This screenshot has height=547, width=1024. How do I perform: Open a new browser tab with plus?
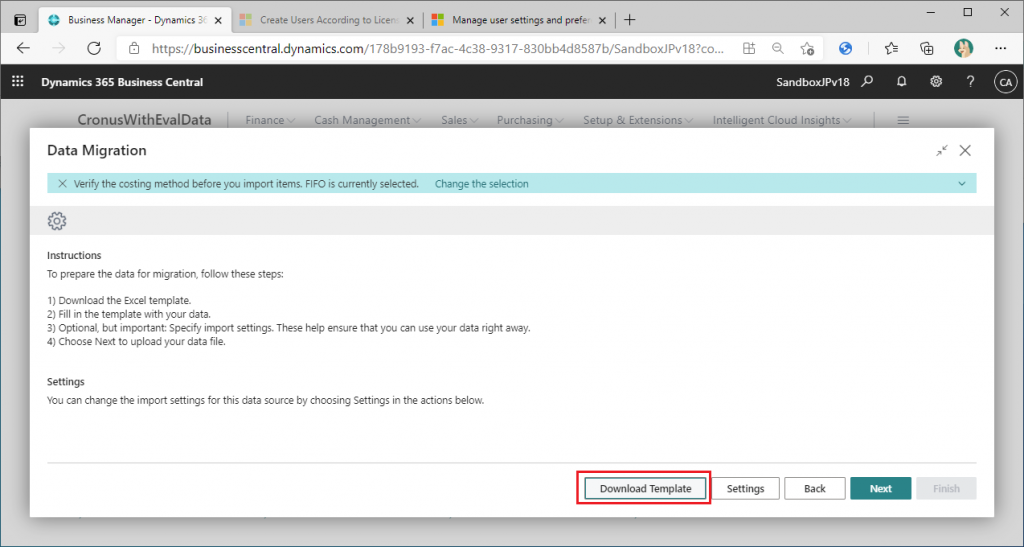tap(630, 20)
